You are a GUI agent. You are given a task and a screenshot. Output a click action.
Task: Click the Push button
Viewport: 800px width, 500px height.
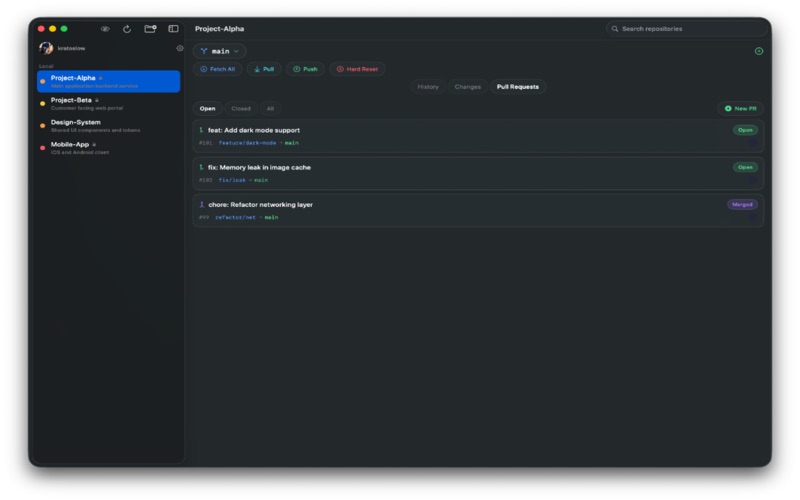306,69
